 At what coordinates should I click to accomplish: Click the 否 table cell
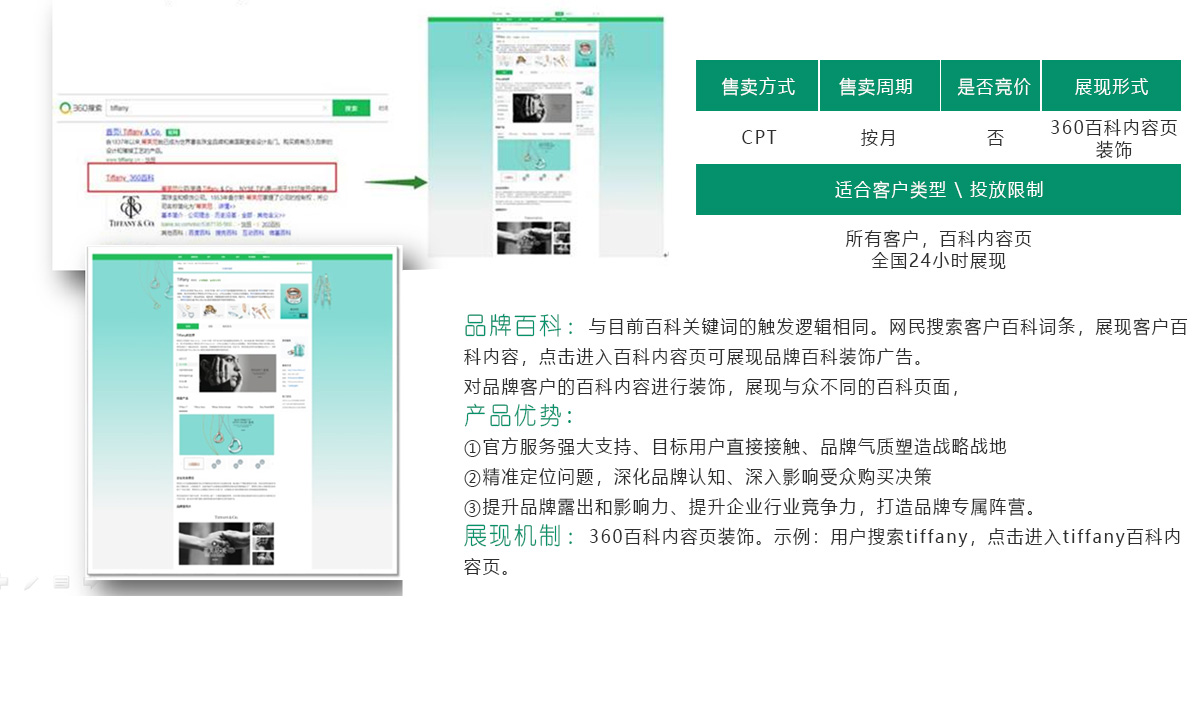point(994,138)
